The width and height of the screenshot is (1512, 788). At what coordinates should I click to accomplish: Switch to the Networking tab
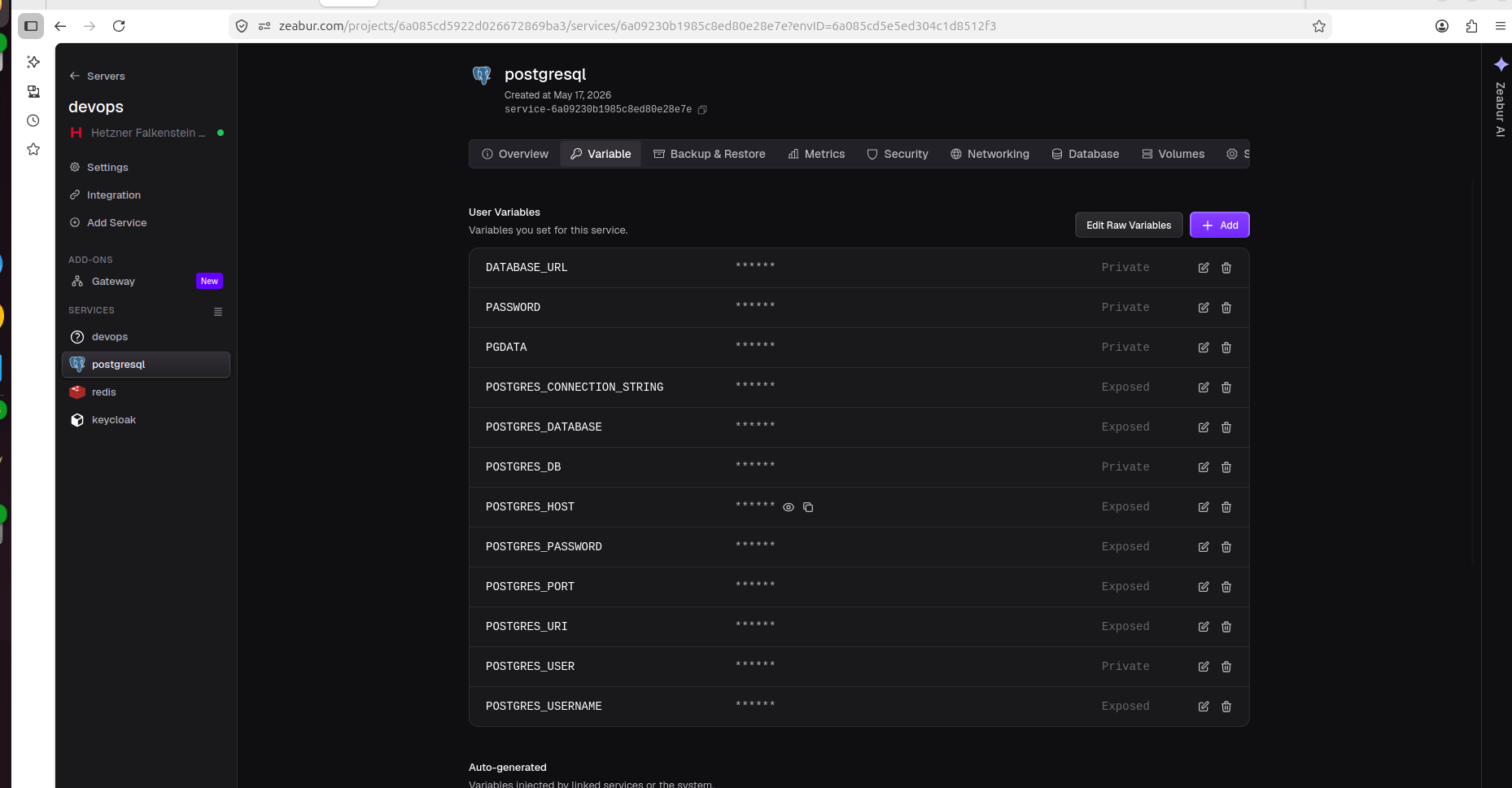[990, 154]
